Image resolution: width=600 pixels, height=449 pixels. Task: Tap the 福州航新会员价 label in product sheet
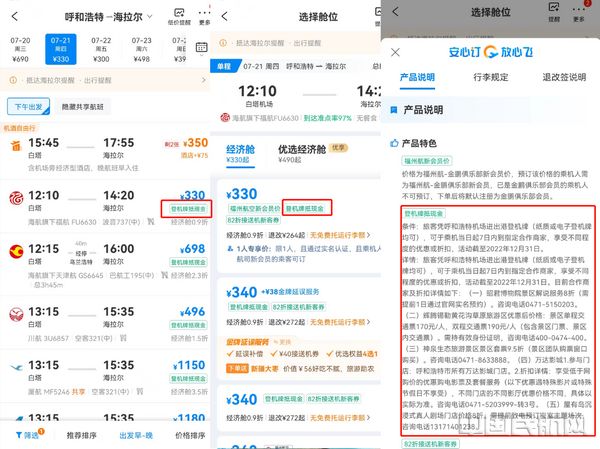(x=427, y=161)
